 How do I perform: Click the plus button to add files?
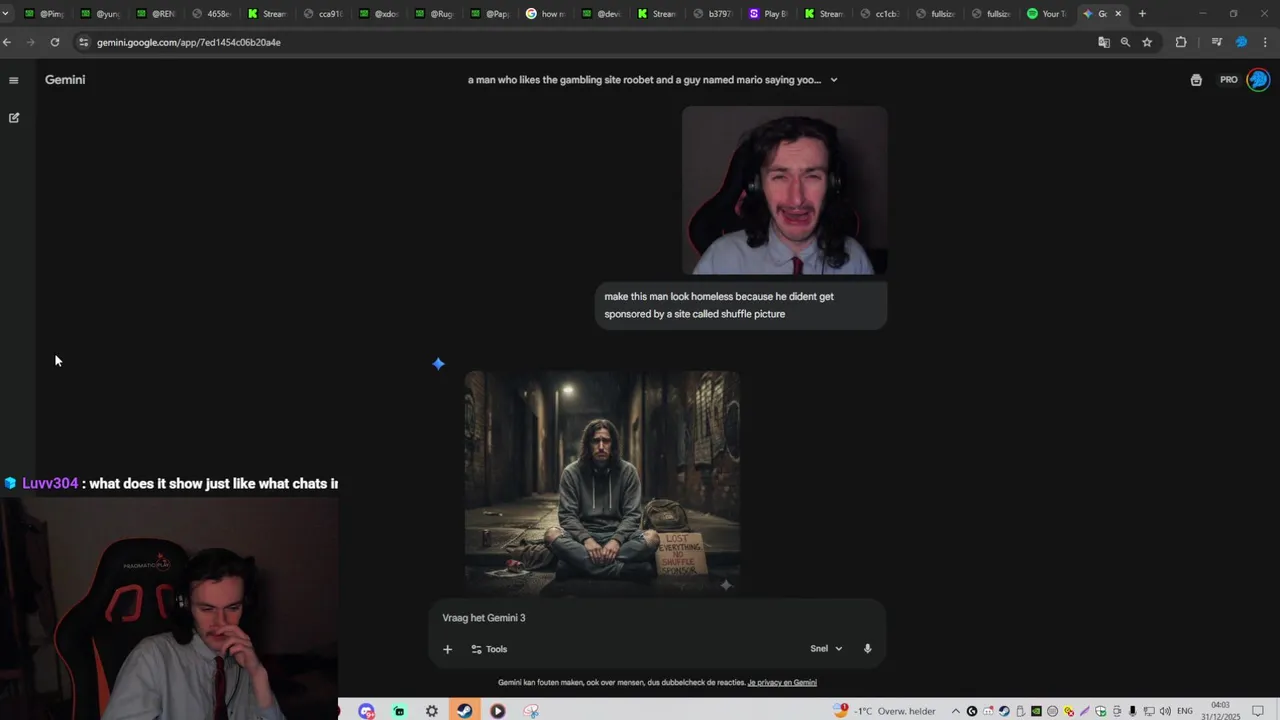pyautogui.click(x=447, y=649)
